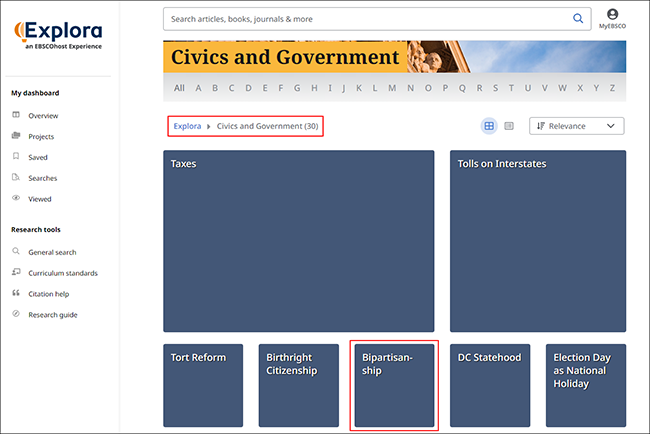The height and width of the screenshot is (434, 650).
Task: Filter topics by letter X
Action: point(580,88)
